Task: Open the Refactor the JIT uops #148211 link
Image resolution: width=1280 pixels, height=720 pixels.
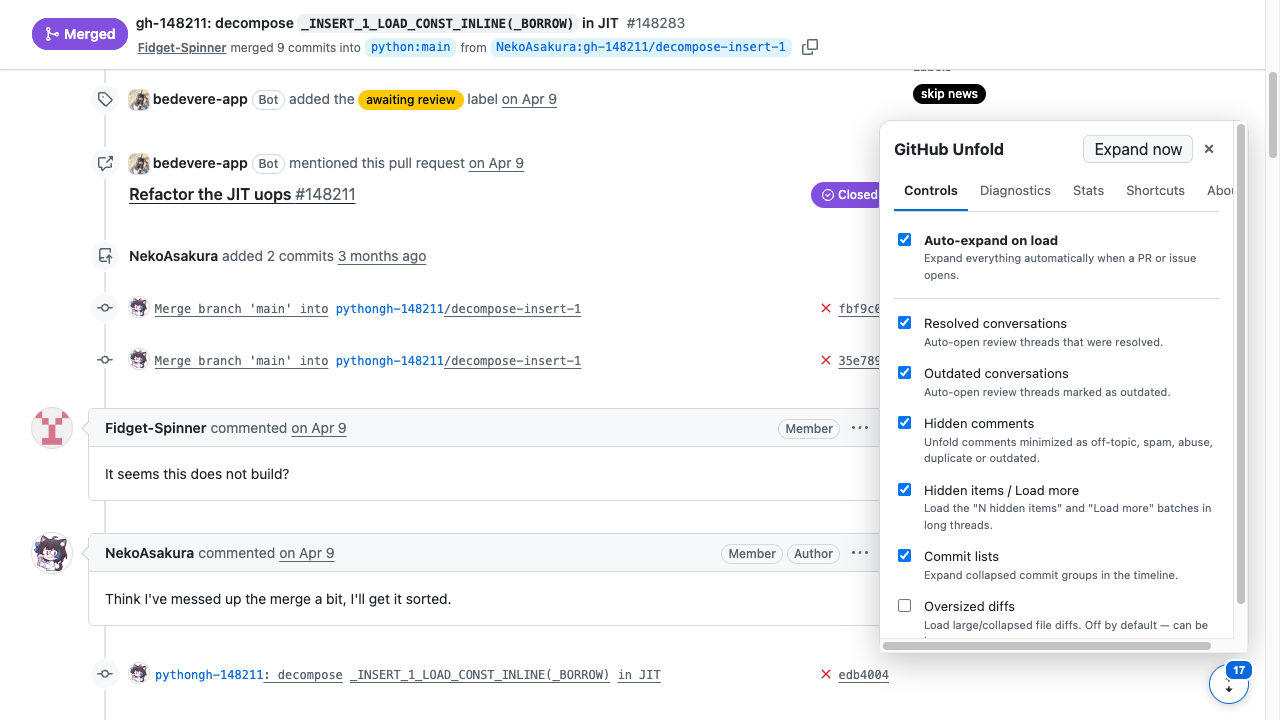Action: pos(242,195)
